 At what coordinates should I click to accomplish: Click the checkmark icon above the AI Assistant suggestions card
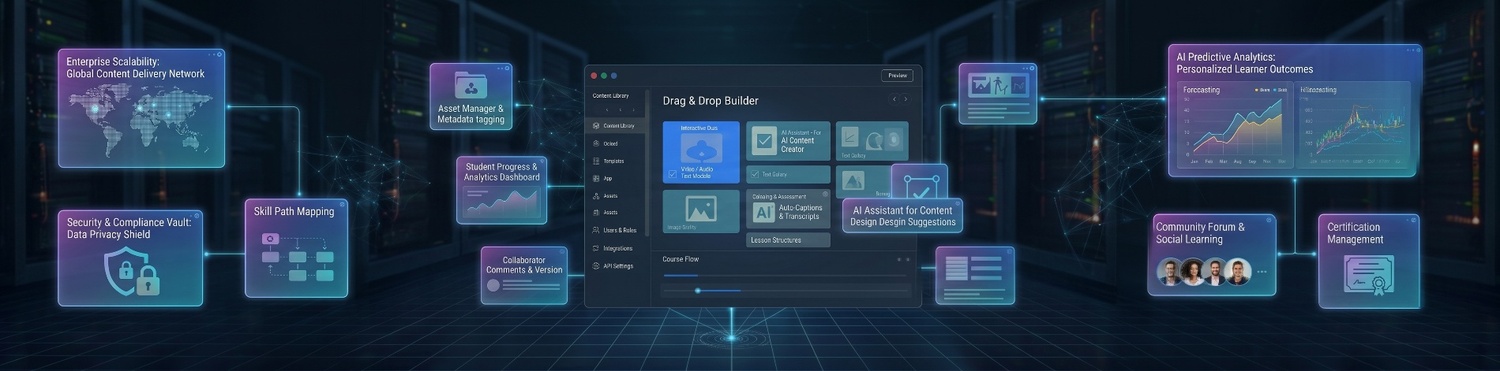pyautogui.click(x=921, y=188)
